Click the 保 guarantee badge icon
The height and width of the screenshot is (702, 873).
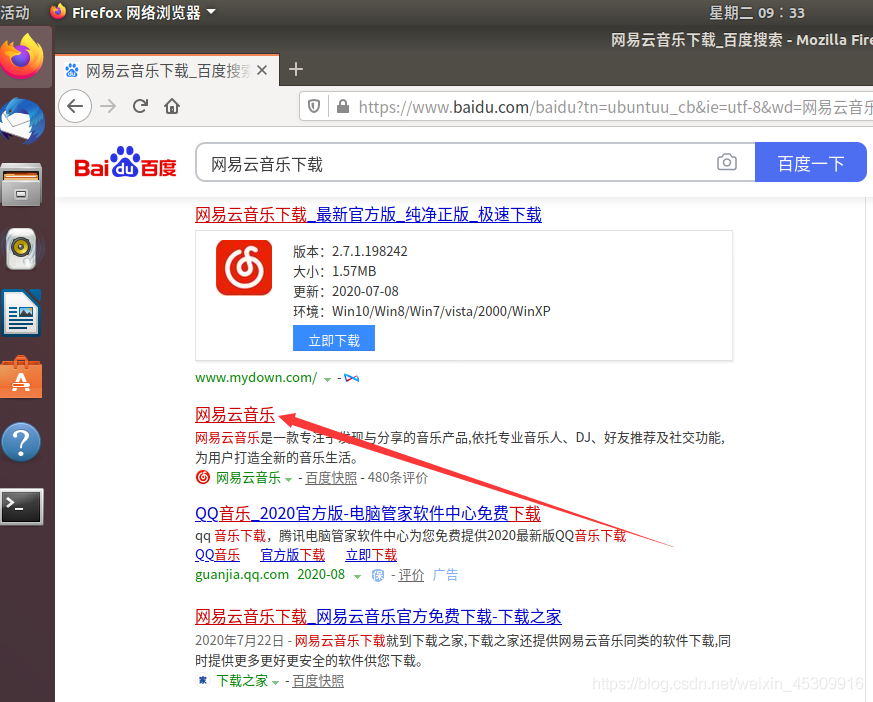[x=378, y=575]
